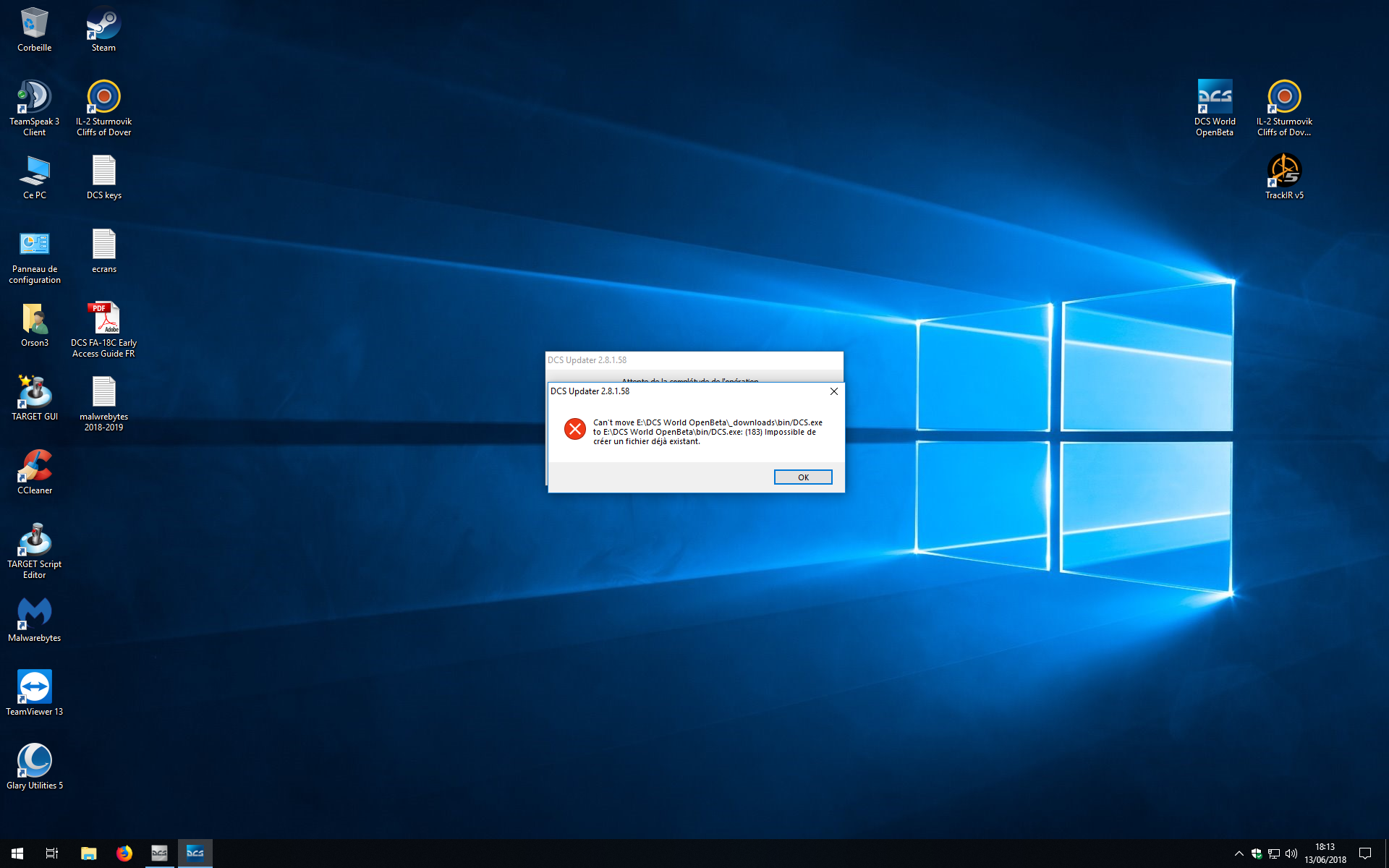Switch to the grey DCS taskbar item

[x=159, y=854]
